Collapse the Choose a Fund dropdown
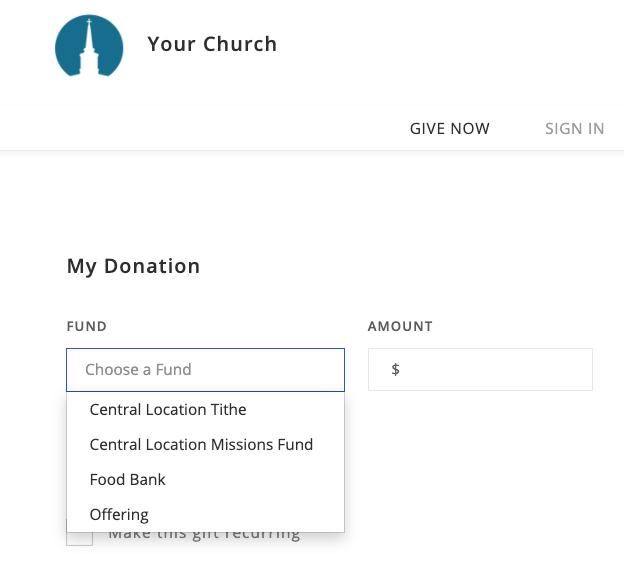Viewport: 624px width, 587px height. (x=205, y=370)
